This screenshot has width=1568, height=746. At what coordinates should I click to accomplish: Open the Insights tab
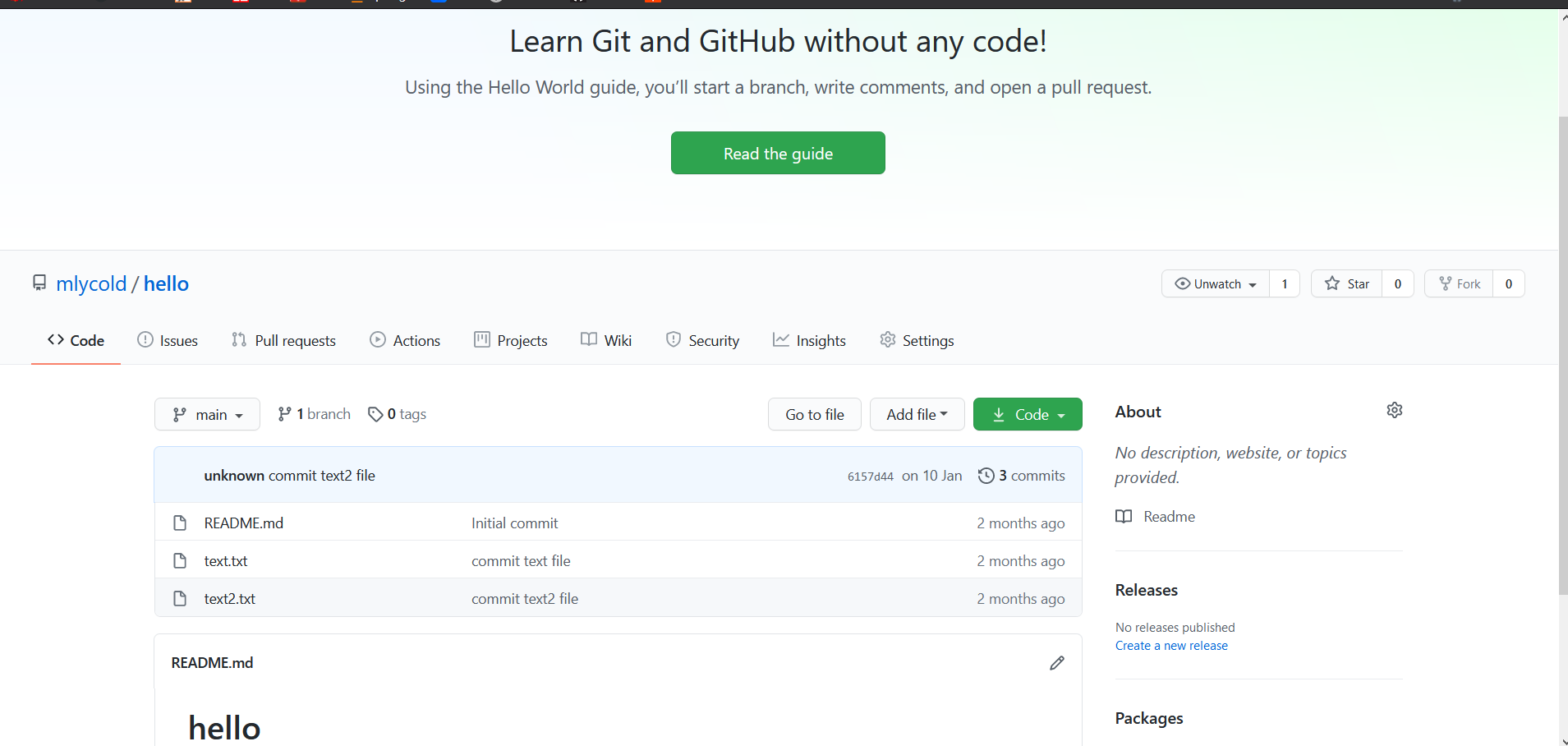(809, 340)
